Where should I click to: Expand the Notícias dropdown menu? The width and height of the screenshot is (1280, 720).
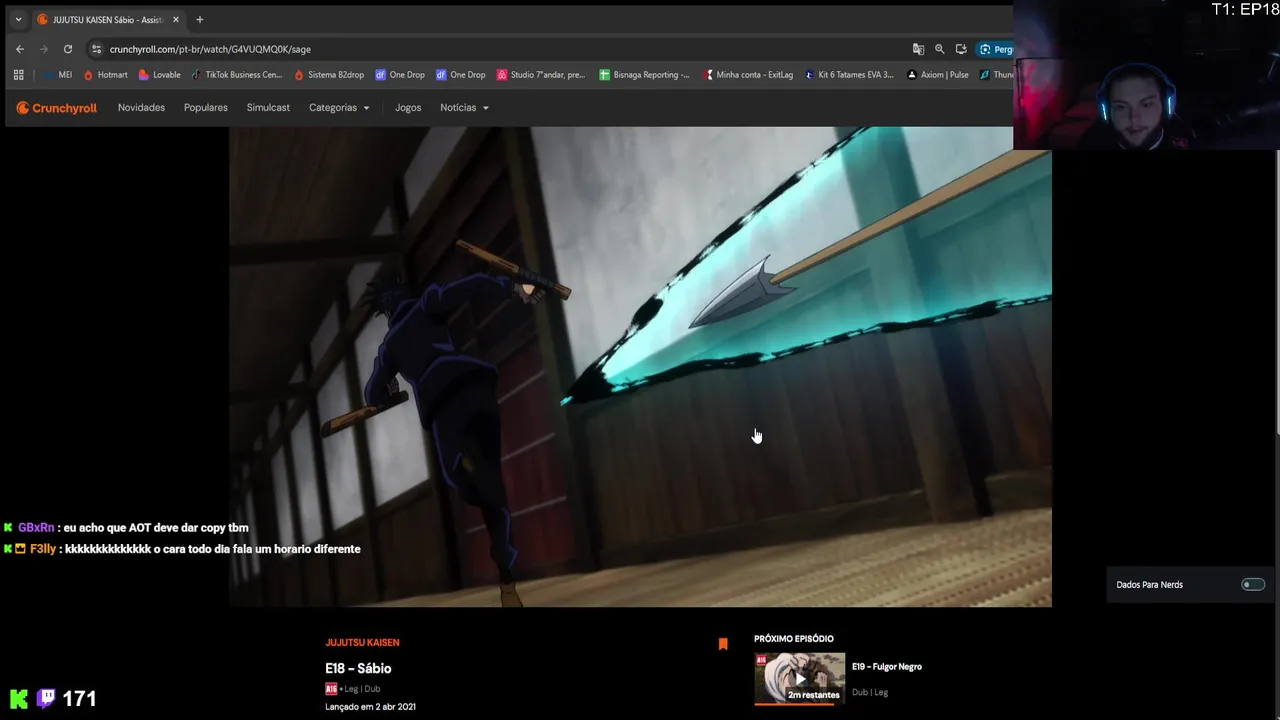464,108
